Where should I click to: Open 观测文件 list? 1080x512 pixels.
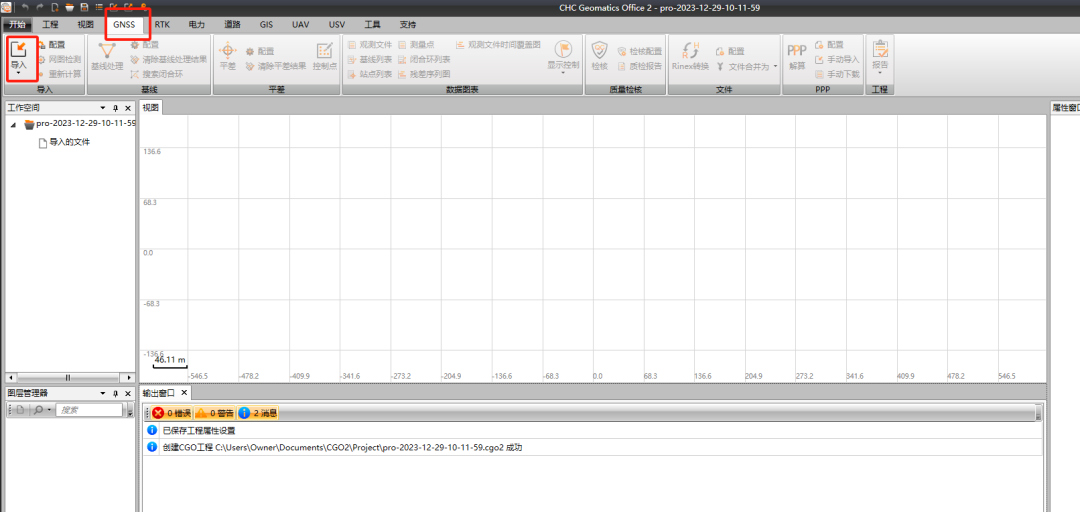(x=370, y=45)
